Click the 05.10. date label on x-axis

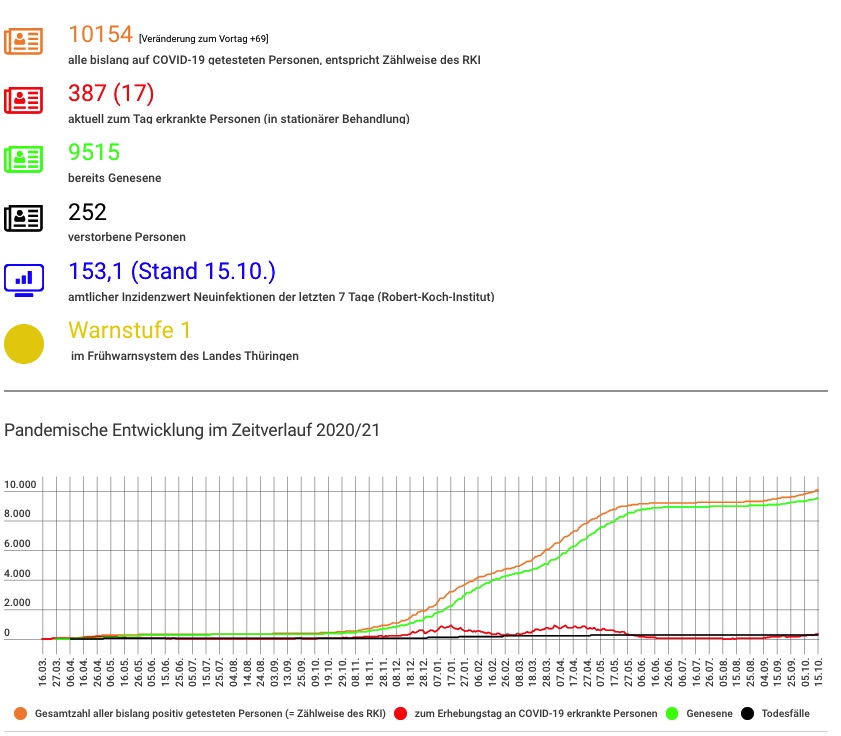[x=805, y=673]
